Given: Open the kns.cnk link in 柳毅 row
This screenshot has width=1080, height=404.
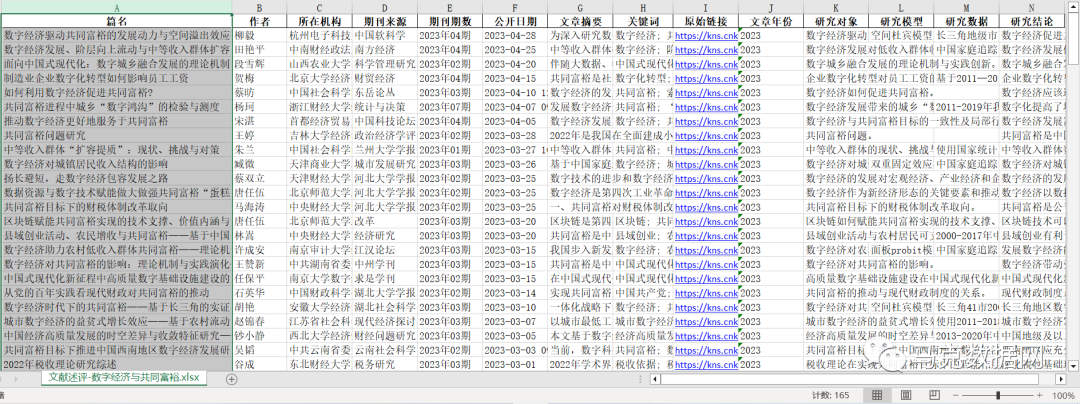Looking at the screenshot, I should 706,36.
